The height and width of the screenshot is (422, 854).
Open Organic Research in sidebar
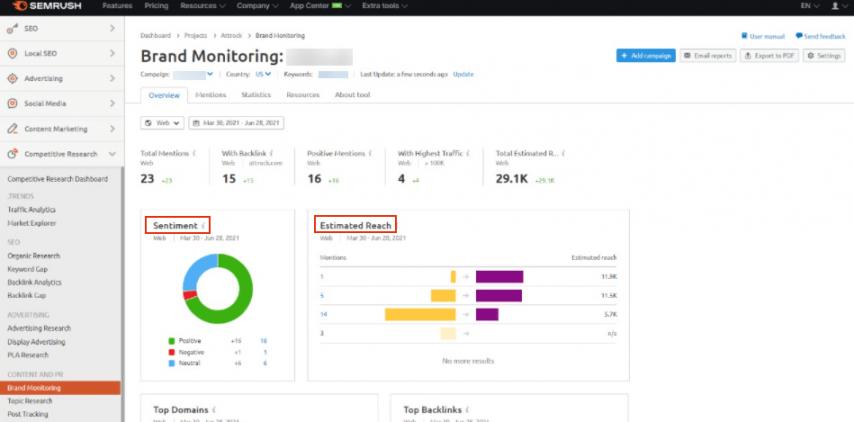coord(34,256)
